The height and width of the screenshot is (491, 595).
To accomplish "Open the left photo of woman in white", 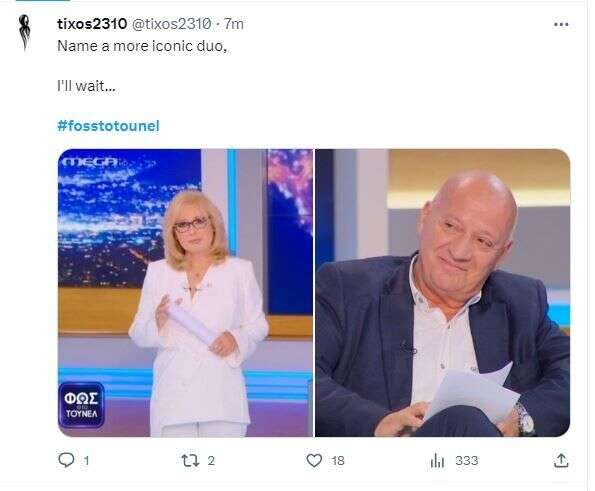I will pyautogui.click(x=185, y=293).
